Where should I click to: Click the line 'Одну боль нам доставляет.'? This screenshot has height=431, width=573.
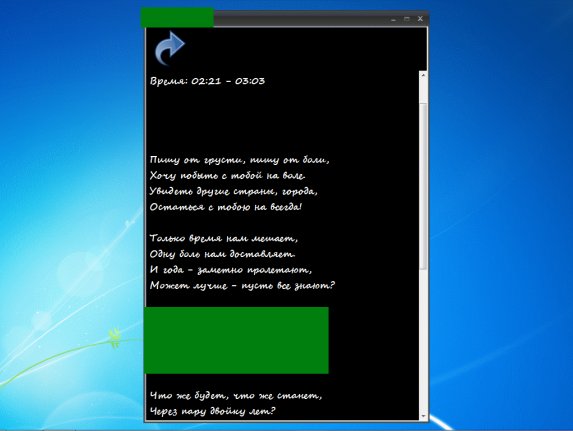click(223, 254)
